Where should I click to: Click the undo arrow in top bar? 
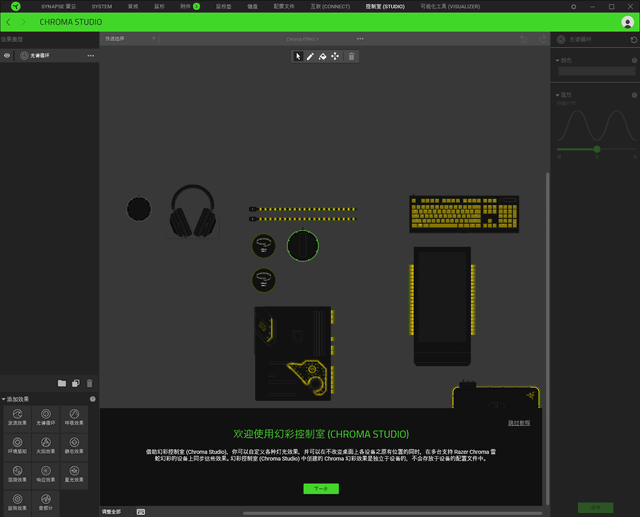pos(524,39)
